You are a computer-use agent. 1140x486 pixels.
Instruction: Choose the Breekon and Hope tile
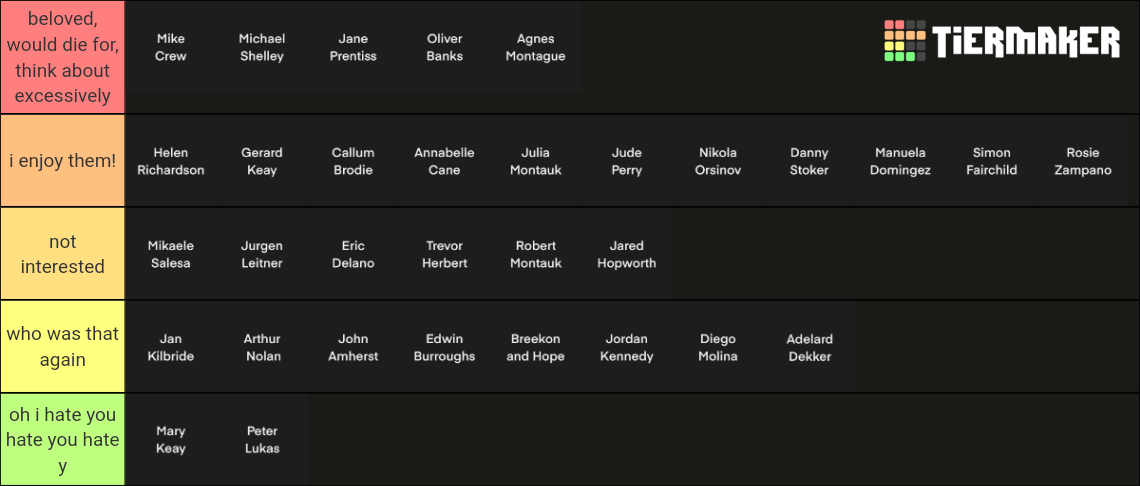[535, 347]
